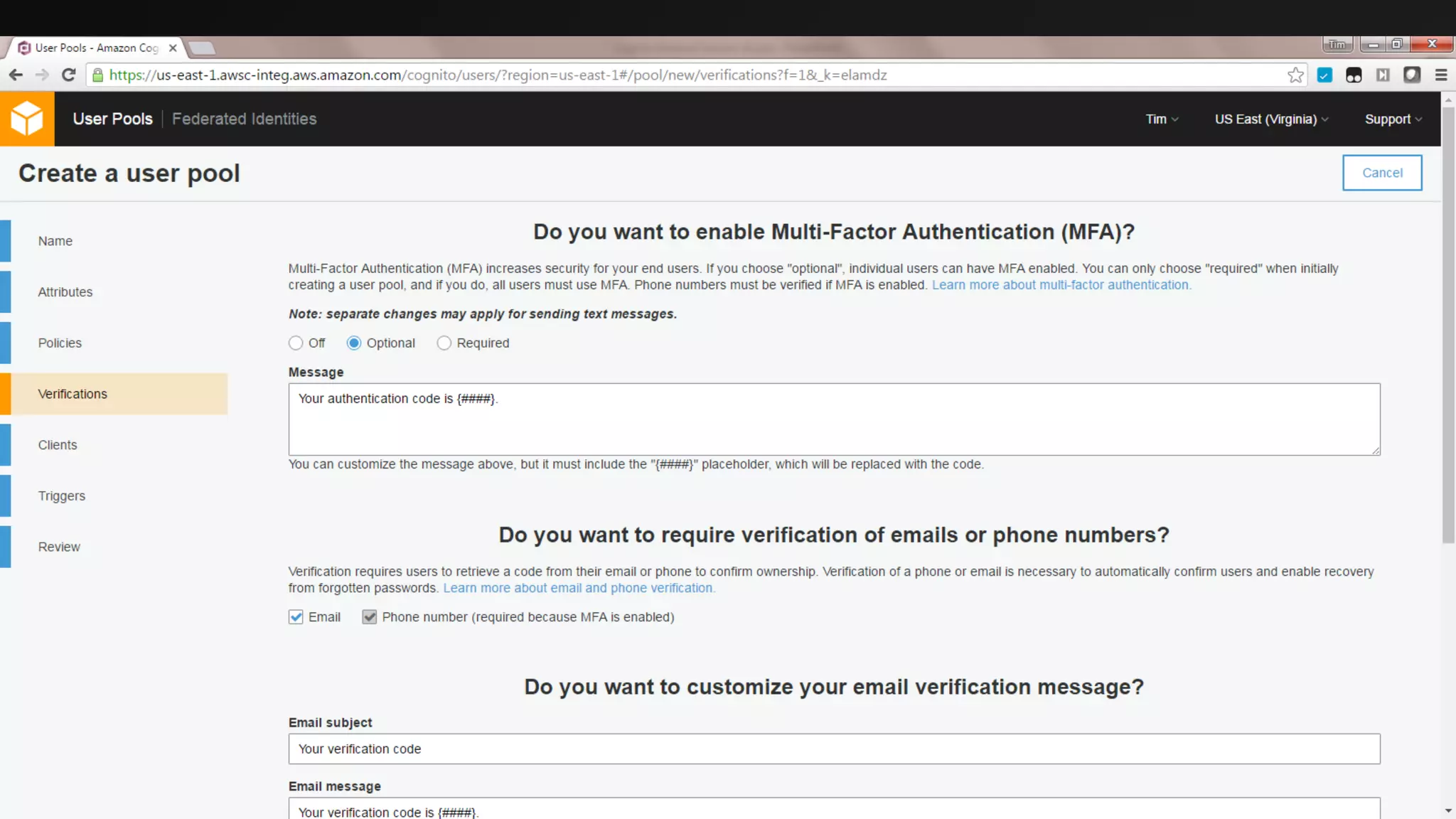
Task: Click the green padlock security icon
Action: (x=98, y=75)
